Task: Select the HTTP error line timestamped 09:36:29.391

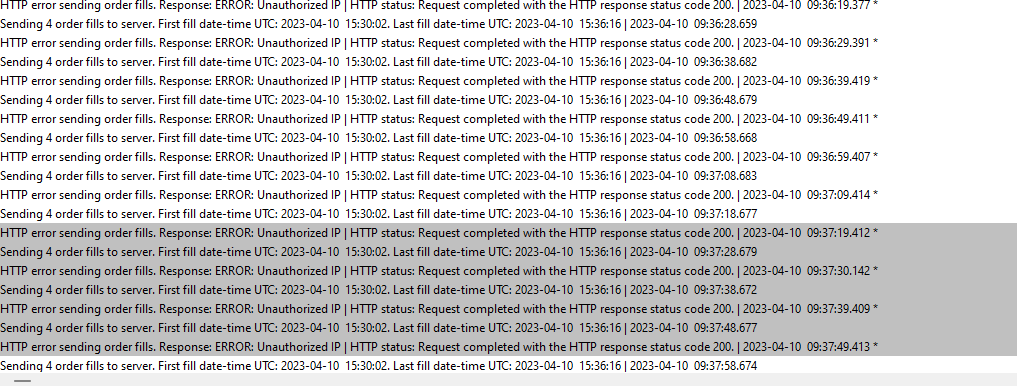Action: 508,43
